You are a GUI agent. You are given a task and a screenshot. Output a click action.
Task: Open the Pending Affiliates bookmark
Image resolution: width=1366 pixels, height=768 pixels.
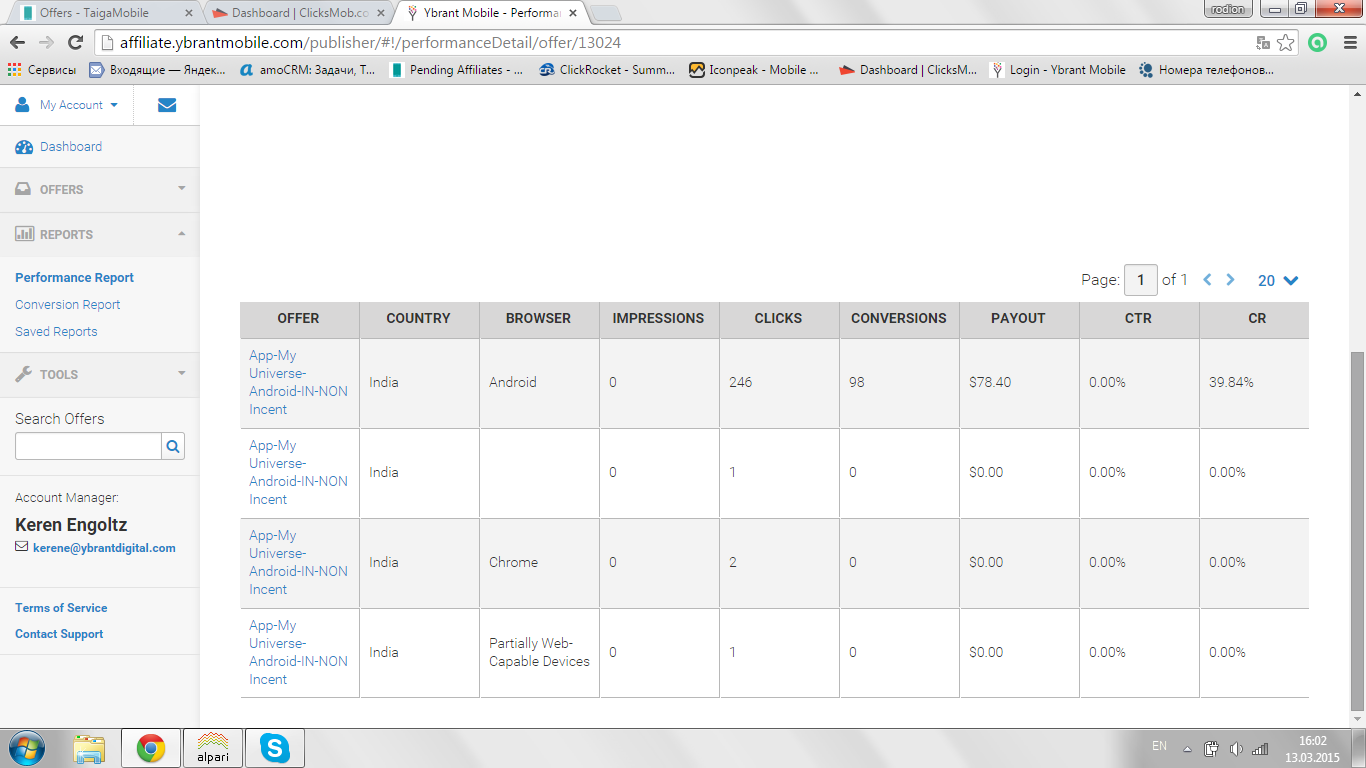tap(456, 70)
